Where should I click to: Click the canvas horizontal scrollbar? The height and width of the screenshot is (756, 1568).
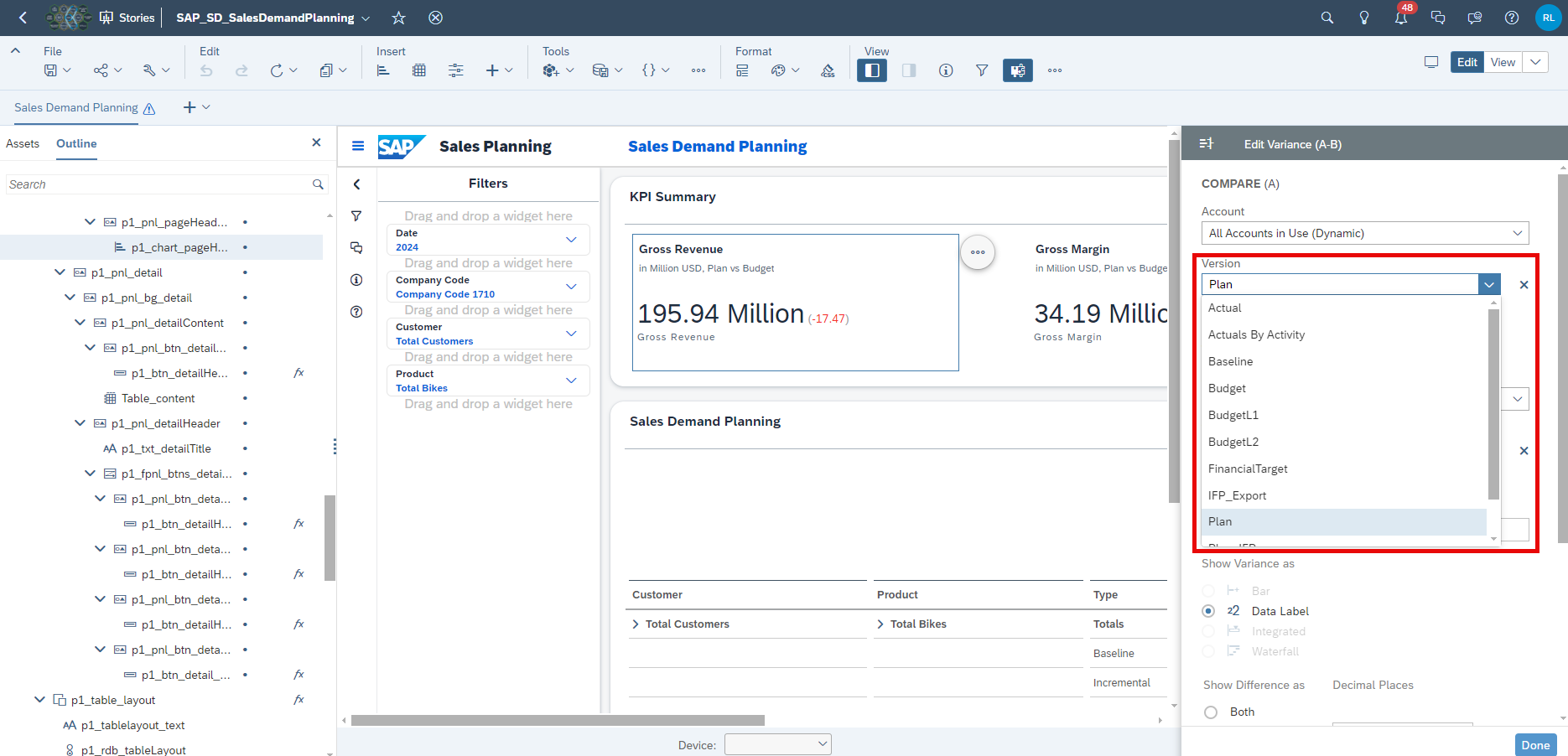tap(558, 720)
